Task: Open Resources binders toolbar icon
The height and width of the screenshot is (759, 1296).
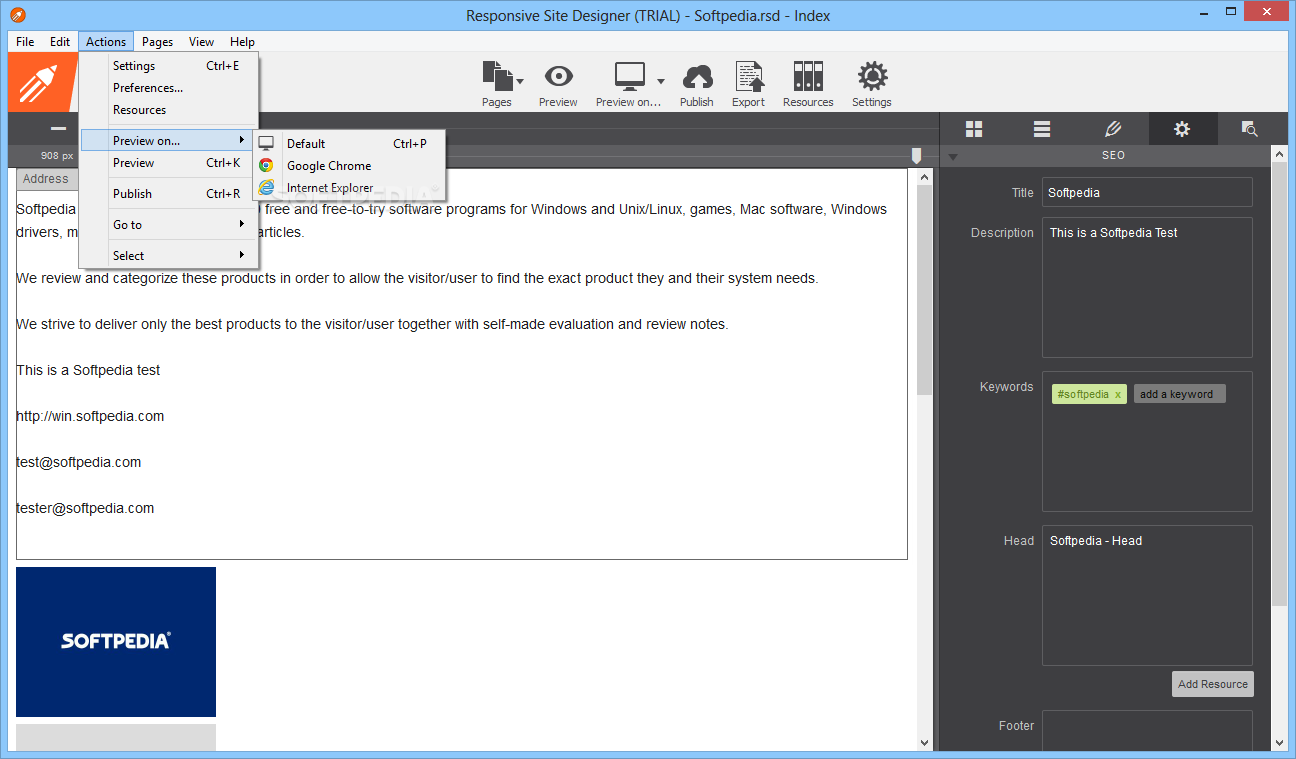Action: [808, 76]
